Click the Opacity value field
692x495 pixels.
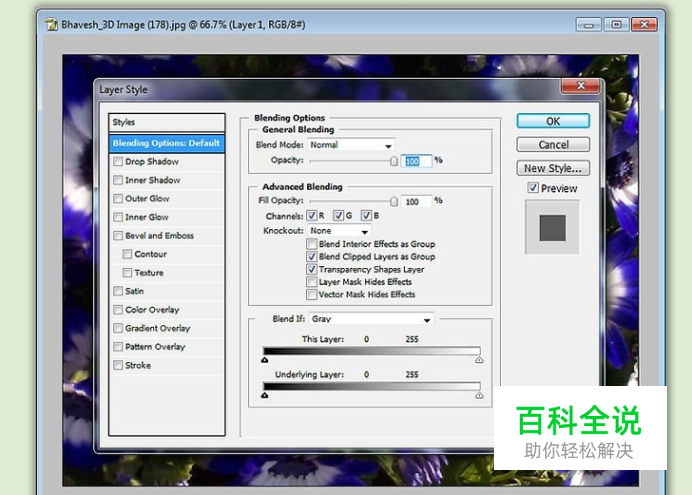pyautogui.click(x=416, y=161)
